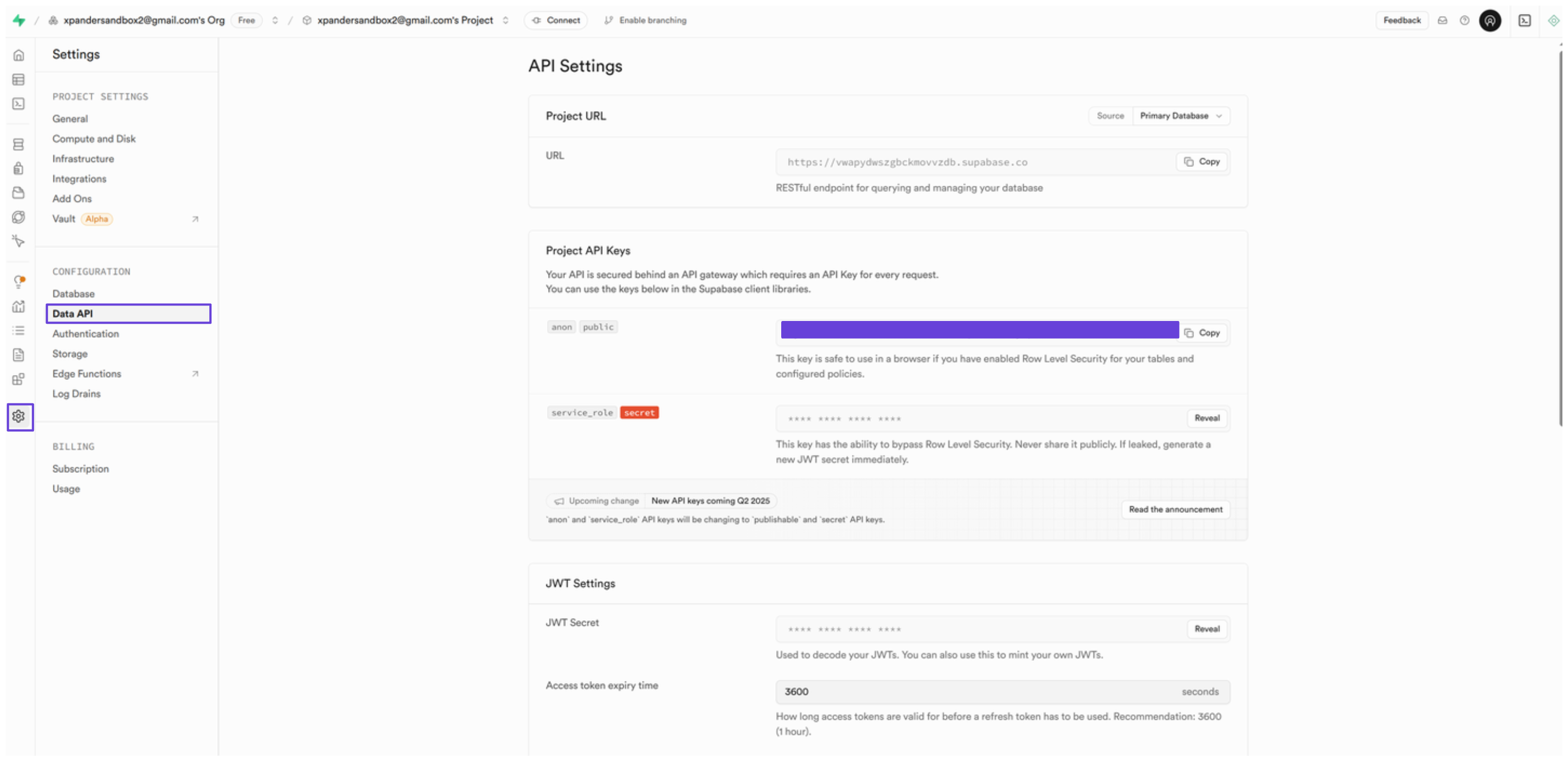Expand the Primary Database source dropdown
Image resolution: width=1568 pixels, height=761 pixels.
click(1180, 116)
